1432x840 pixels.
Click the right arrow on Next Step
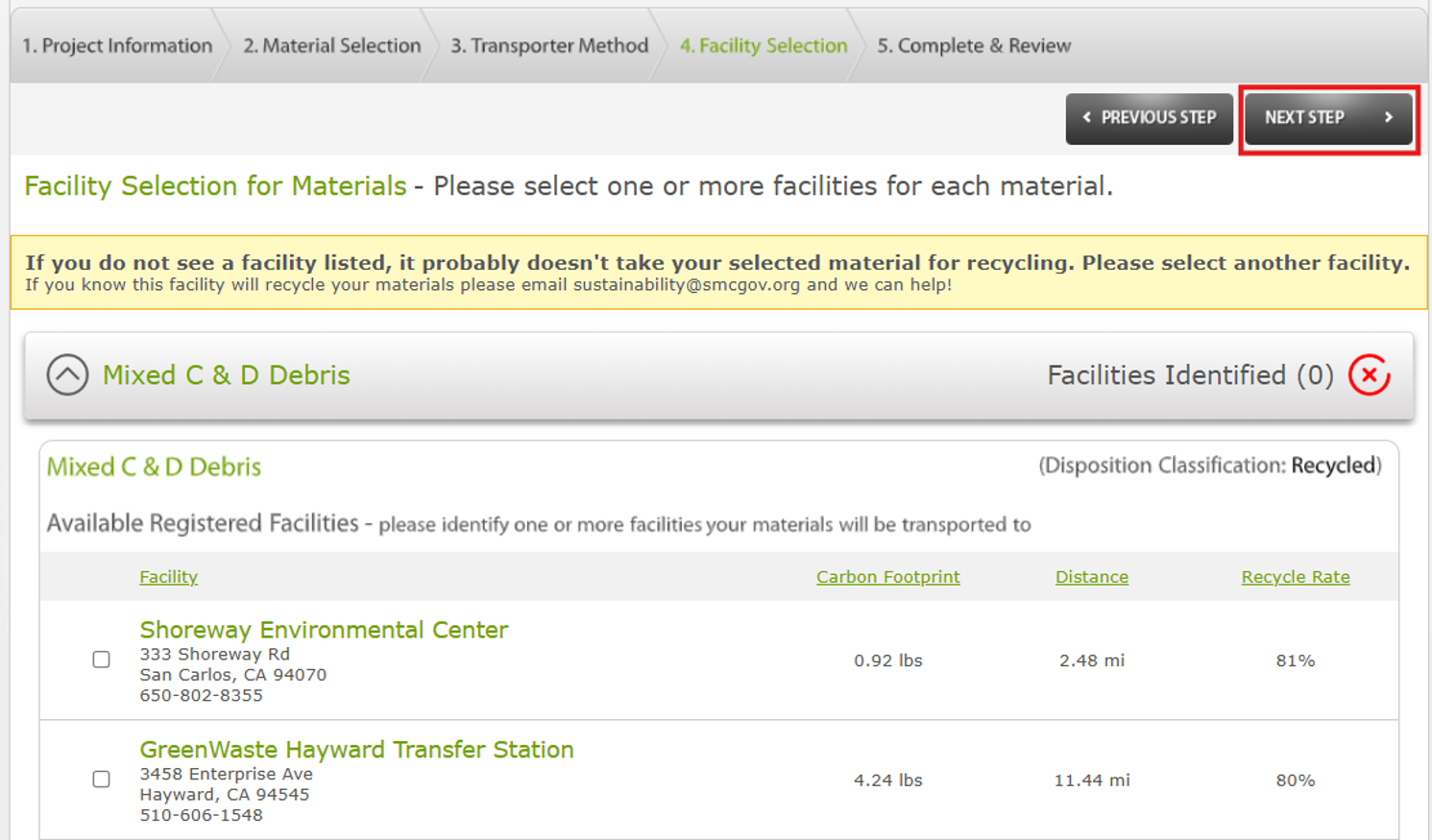tap(1388, 117)
